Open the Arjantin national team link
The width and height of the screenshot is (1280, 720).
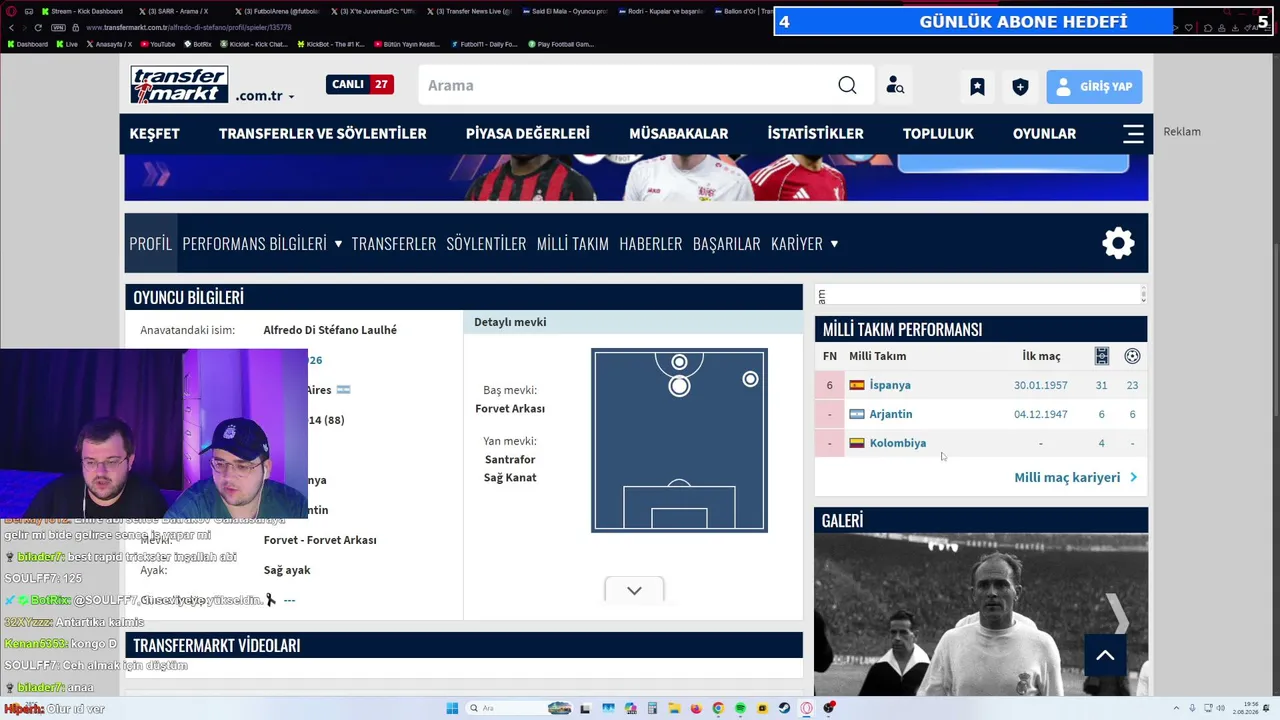click(891, 414)
